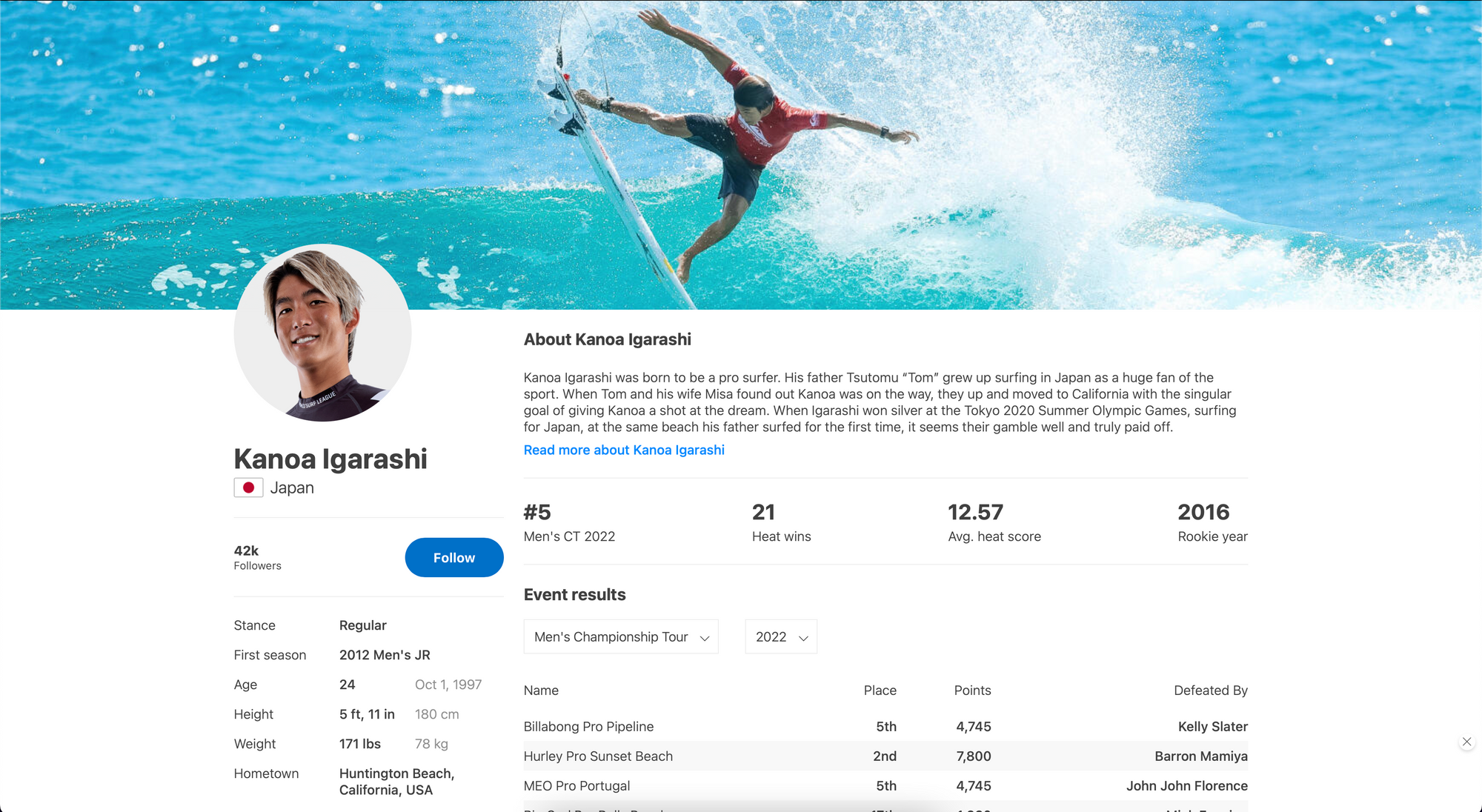1482x812 pixels.
Task: Click chevron arrow in the tour selector
Action: click(x=705, y=638)
